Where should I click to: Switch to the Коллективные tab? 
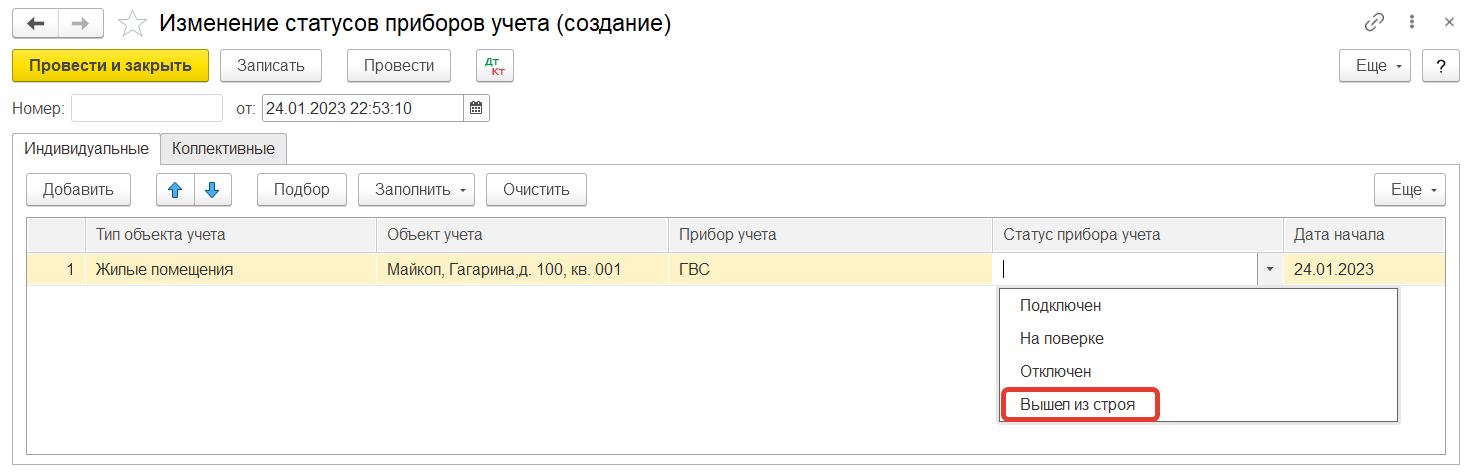(223, 149)
